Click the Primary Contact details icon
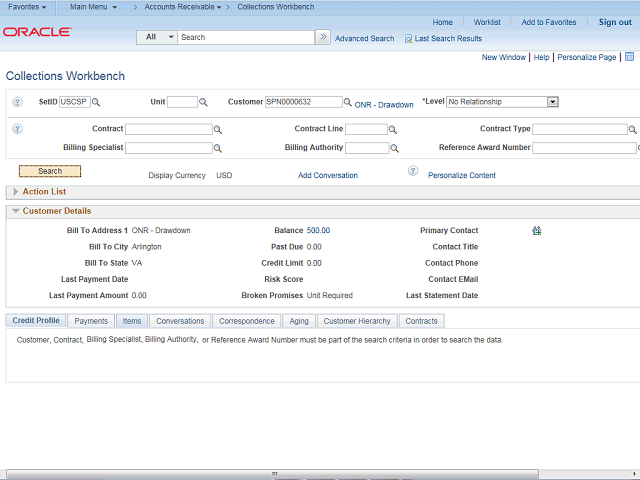 [x=537, y=230]
